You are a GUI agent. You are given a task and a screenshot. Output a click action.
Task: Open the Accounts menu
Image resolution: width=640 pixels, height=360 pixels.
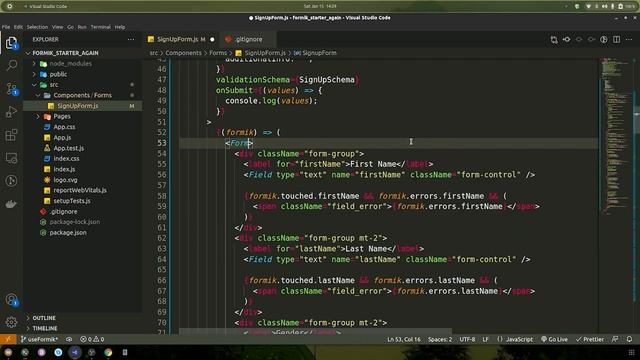coord(11,300)
